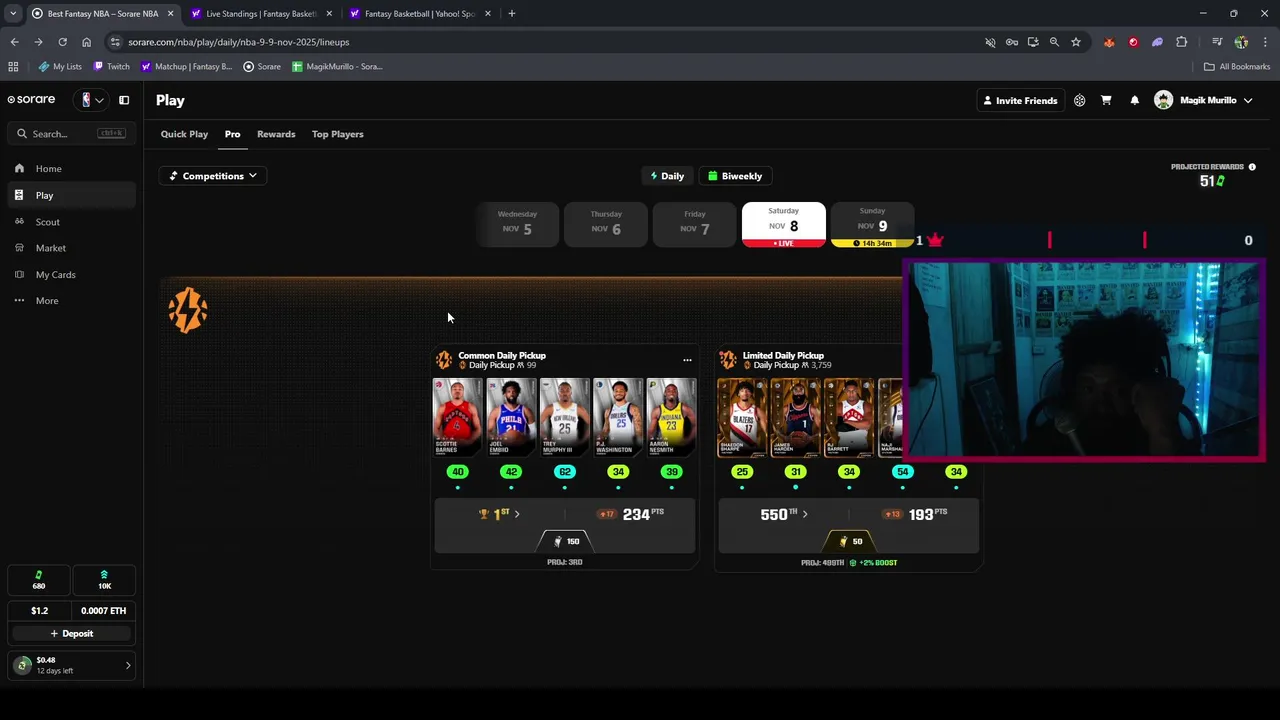Bookmark this page with star icon

point(1076,42)
